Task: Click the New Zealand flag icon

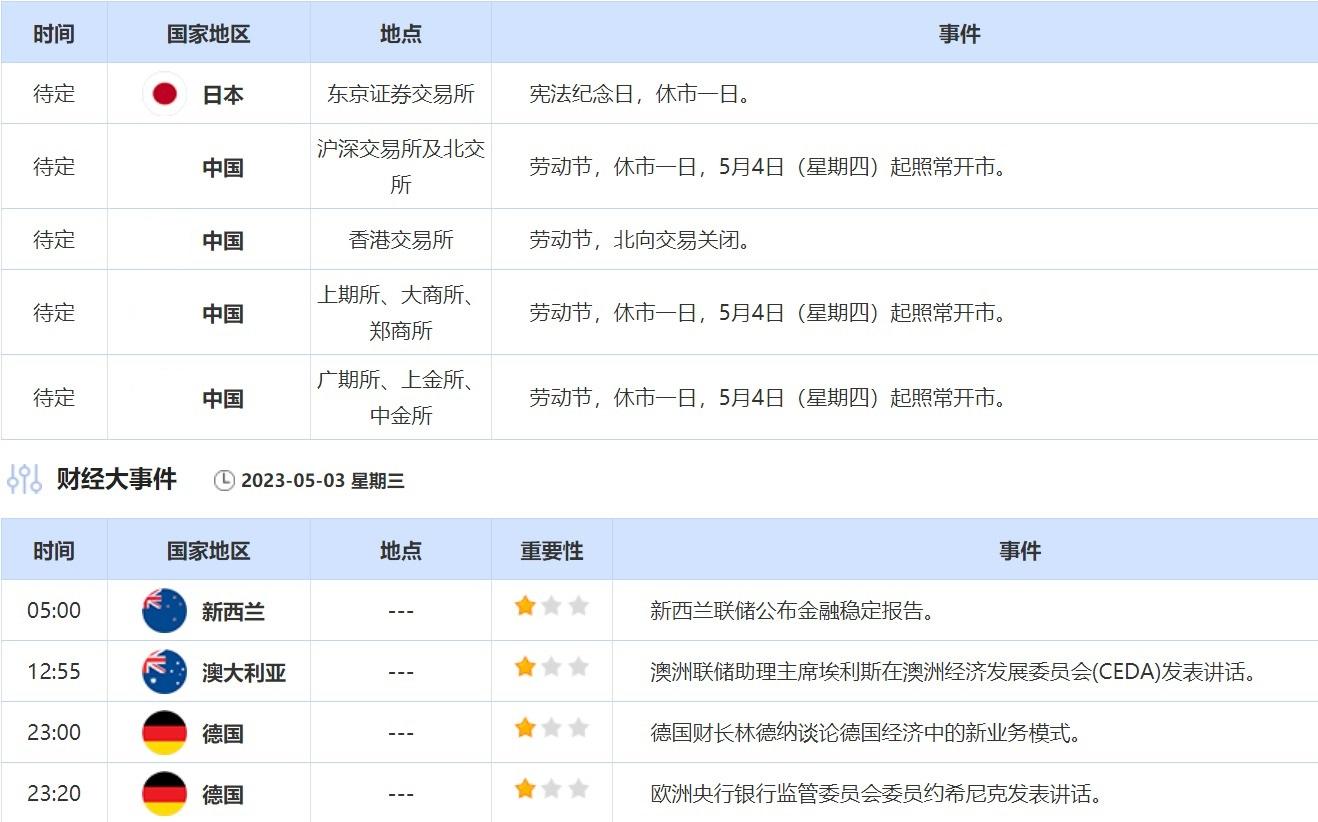Action: (x=163, y=610)
